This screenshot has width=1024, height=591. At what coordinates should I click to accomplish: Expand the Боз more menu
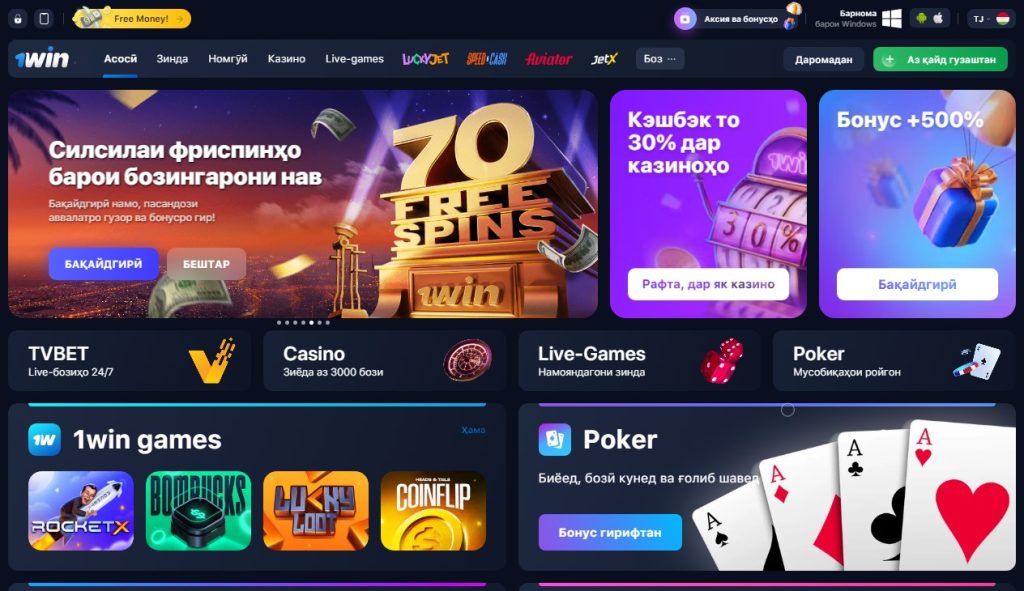click(660, 59)
